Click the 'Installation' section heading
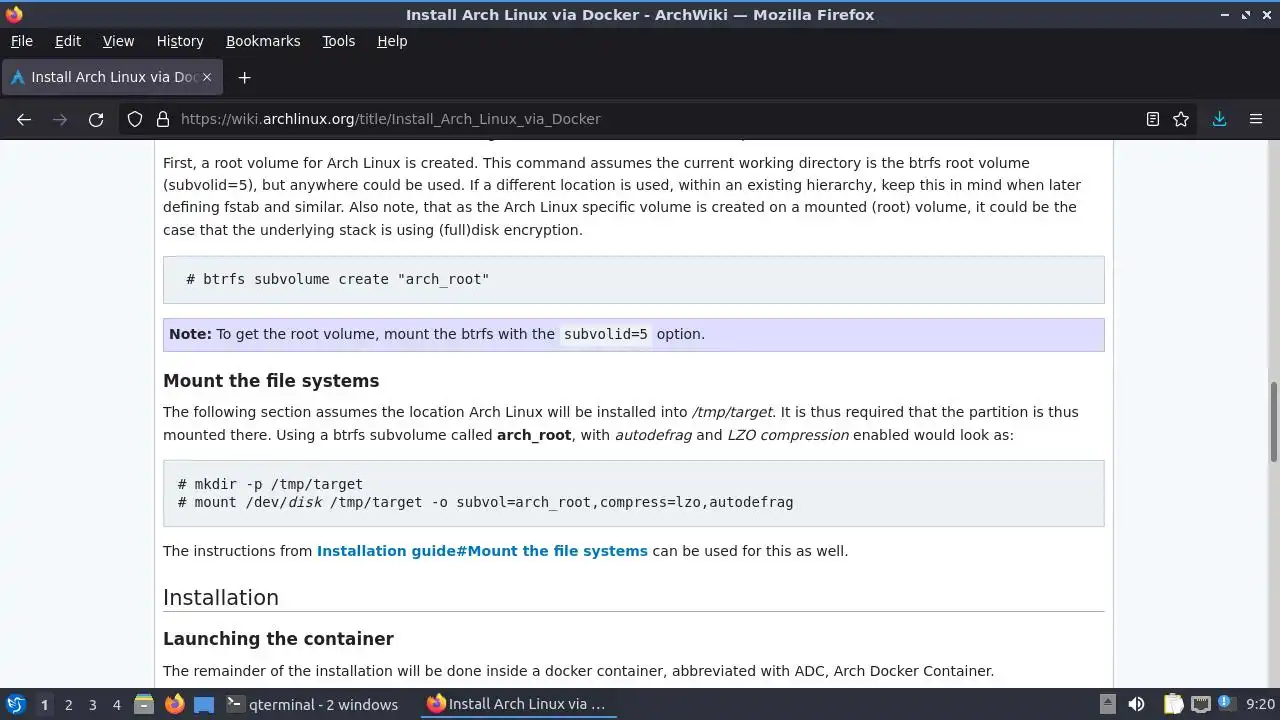Image resolution: width=1280 pixels, height=720 pixels. click(221, 598)
